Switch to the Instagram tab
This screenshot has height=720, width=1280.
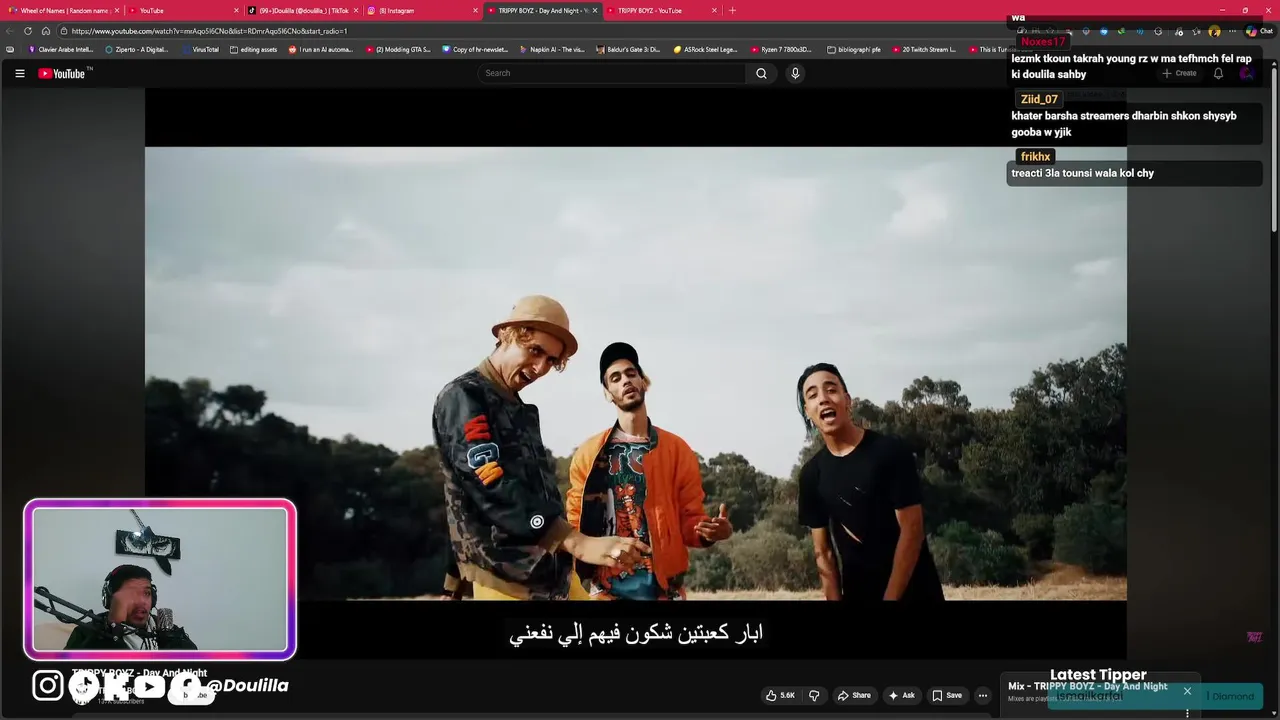click(420, 10)
